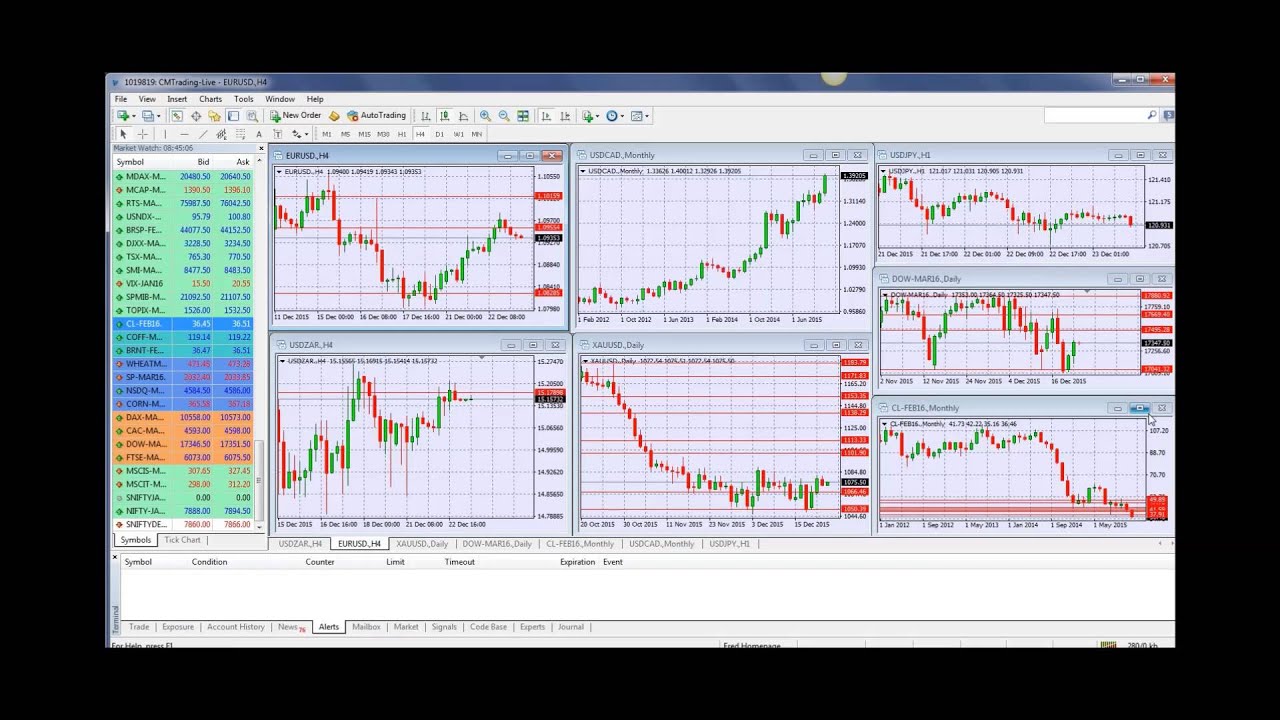Image resolution: width=1280 pixels, height=720 pixels.
Task: Select the Cursor arrow tool
Action: [123, 134]
